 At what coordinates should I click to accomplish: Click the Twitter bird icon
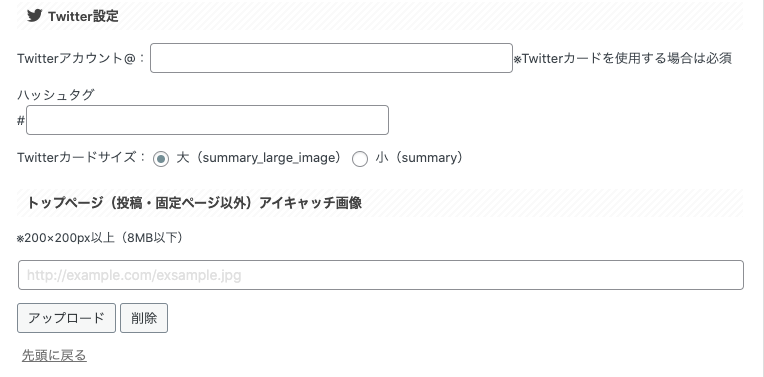34,16
